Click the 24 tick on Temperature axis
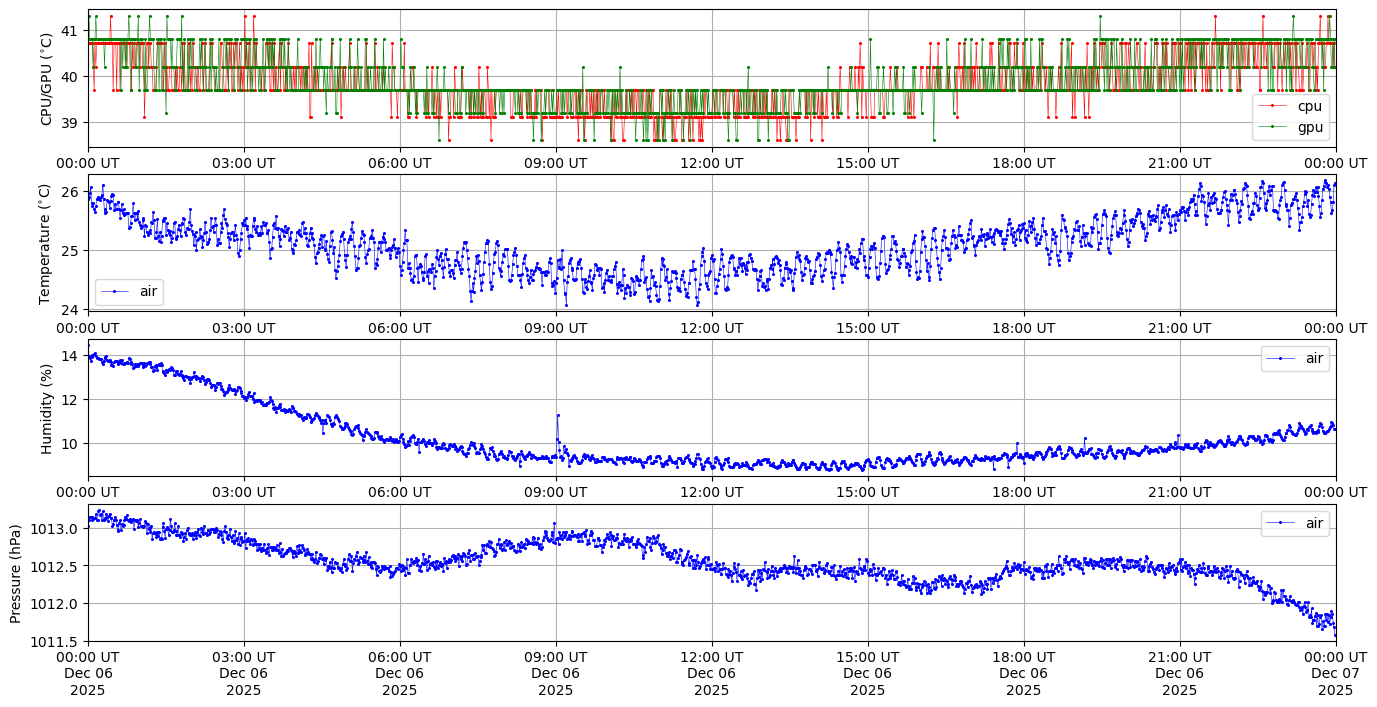 pyautogui.click(x=70, y=309)
